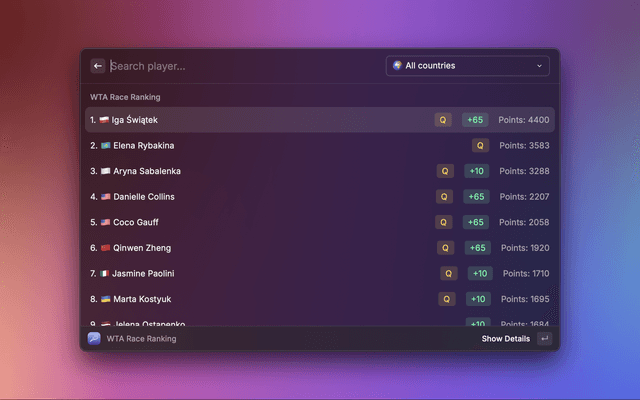The height and width of the screenshot is (400, 640).
Task: Select Qinwen Zheng in the ranking list
Action: pyautogui.click(x=320, y=248)
